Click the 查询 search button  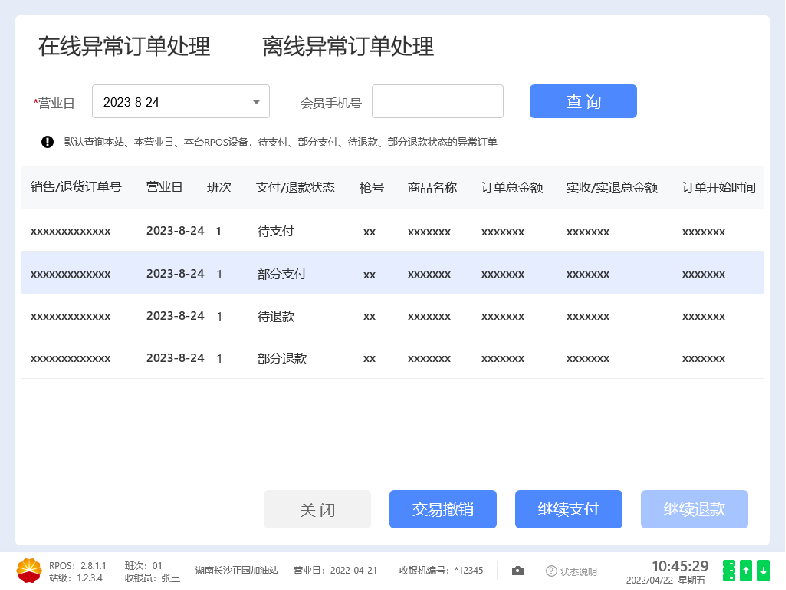click(583, 101)
